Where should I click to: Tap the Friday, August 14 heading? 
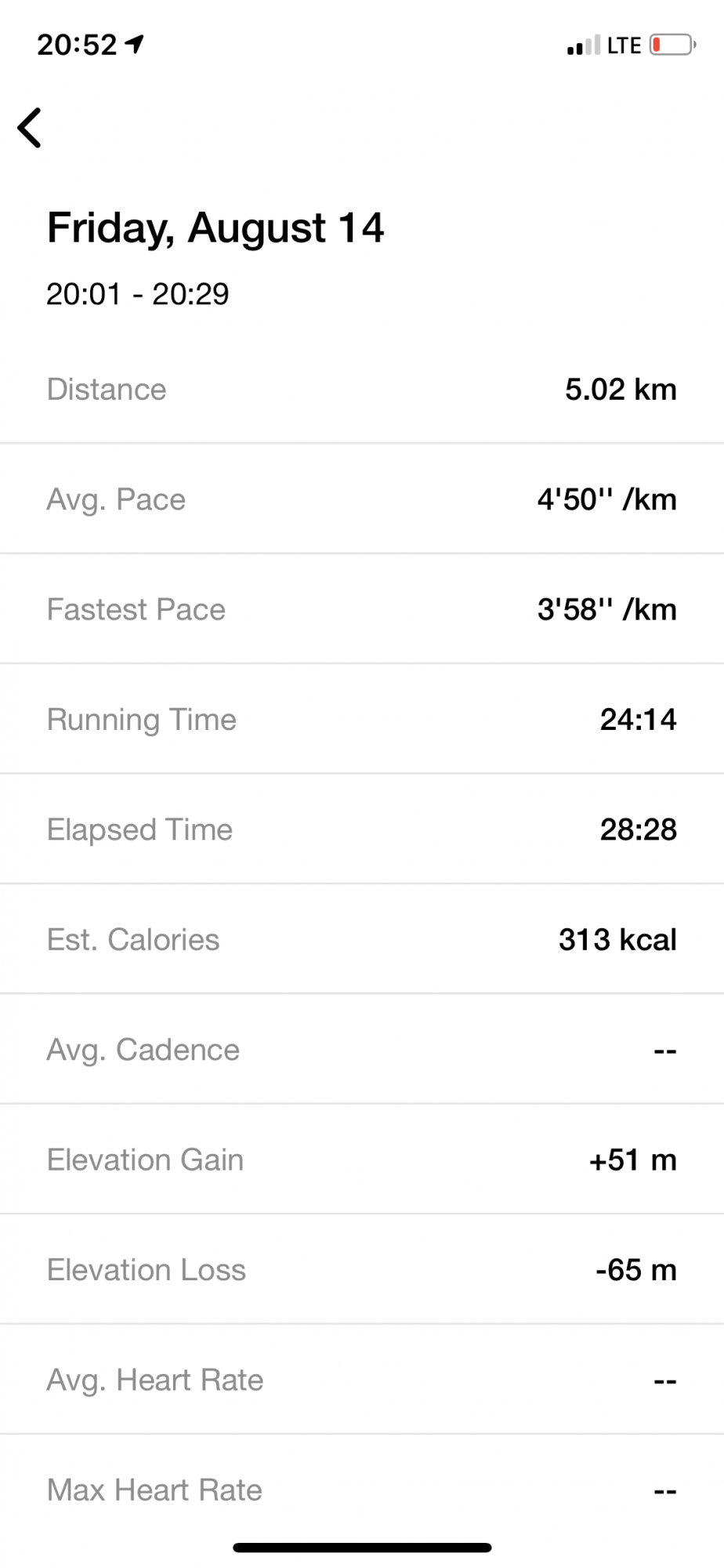click(x=215, y=228)
